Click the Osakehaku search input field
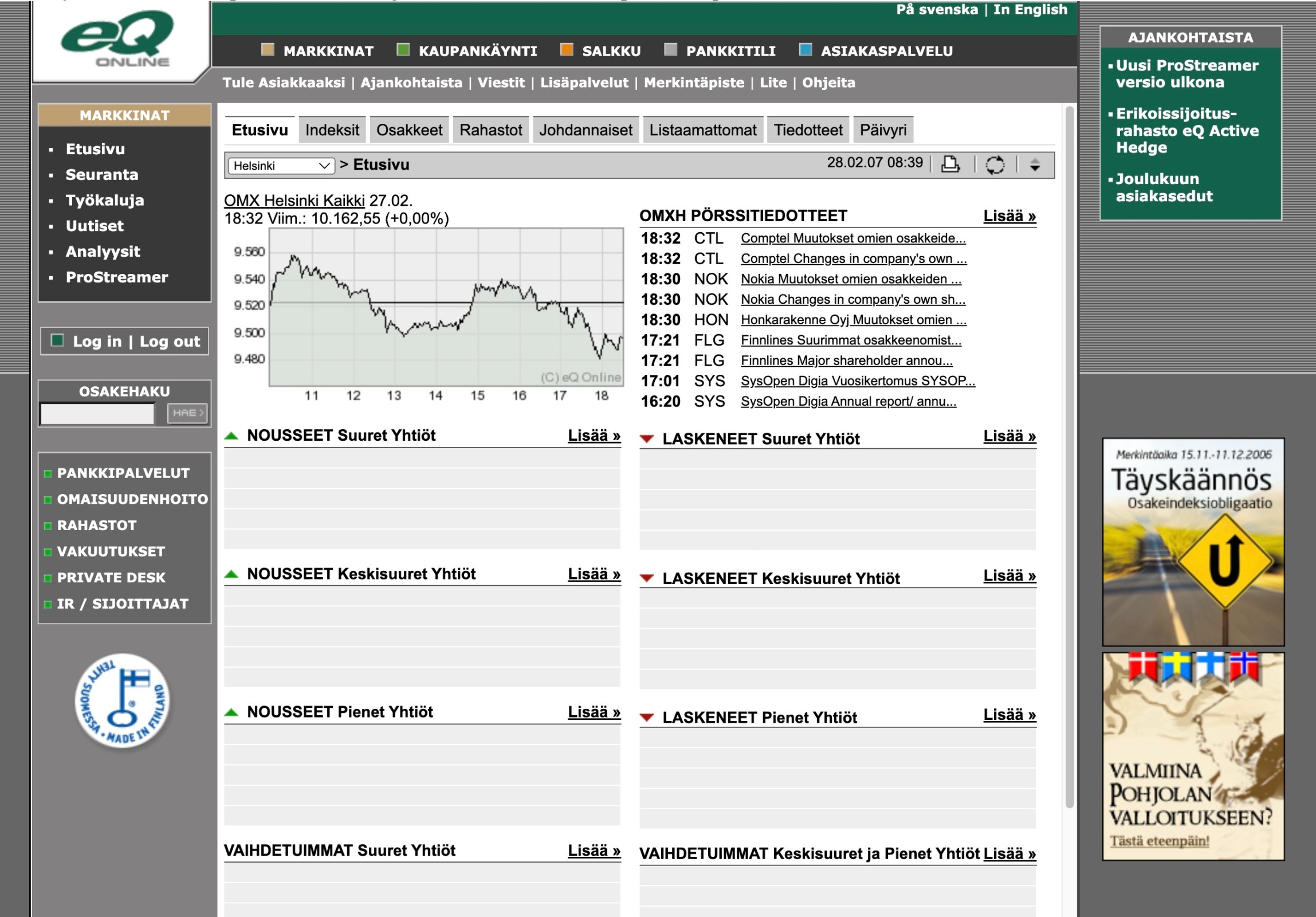 tap(97, 413)
